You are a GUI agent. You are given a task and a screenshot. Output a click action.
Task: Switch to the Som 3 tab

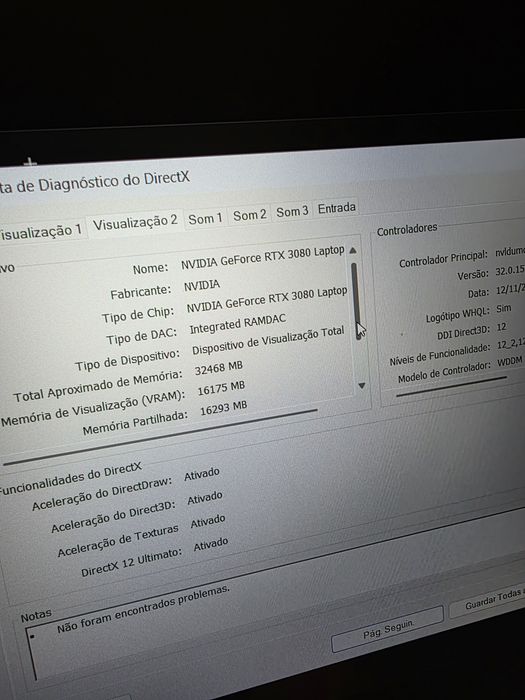coord(292,211)
